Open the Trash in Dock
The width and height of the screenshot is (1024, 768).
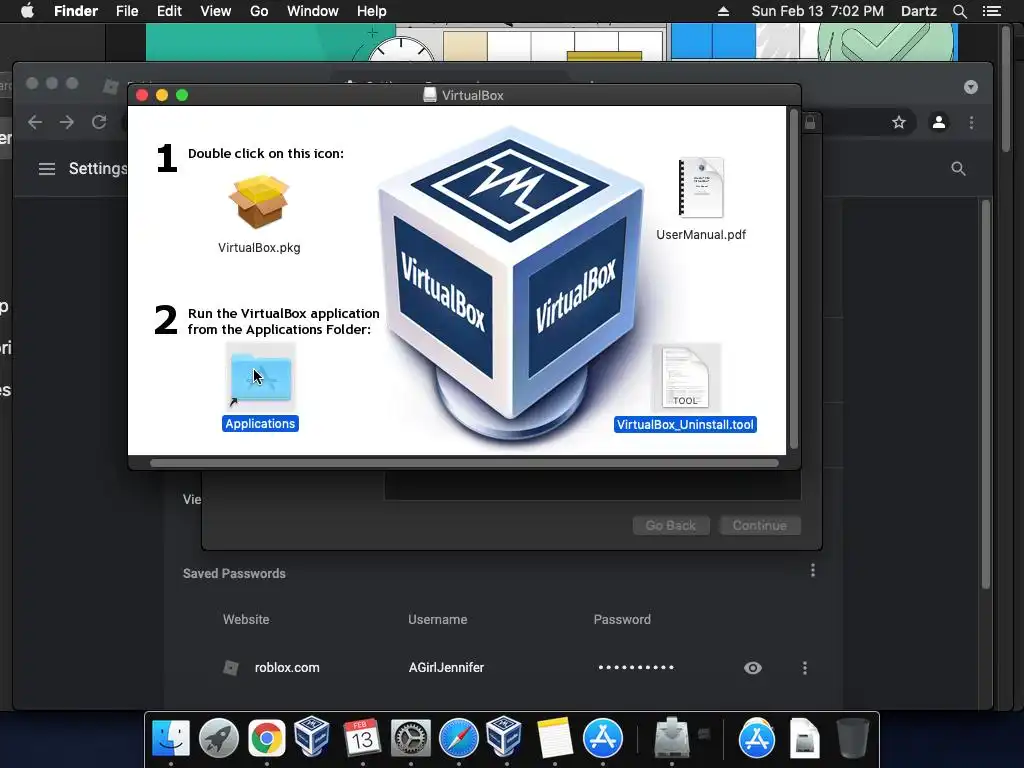point(853,739)
